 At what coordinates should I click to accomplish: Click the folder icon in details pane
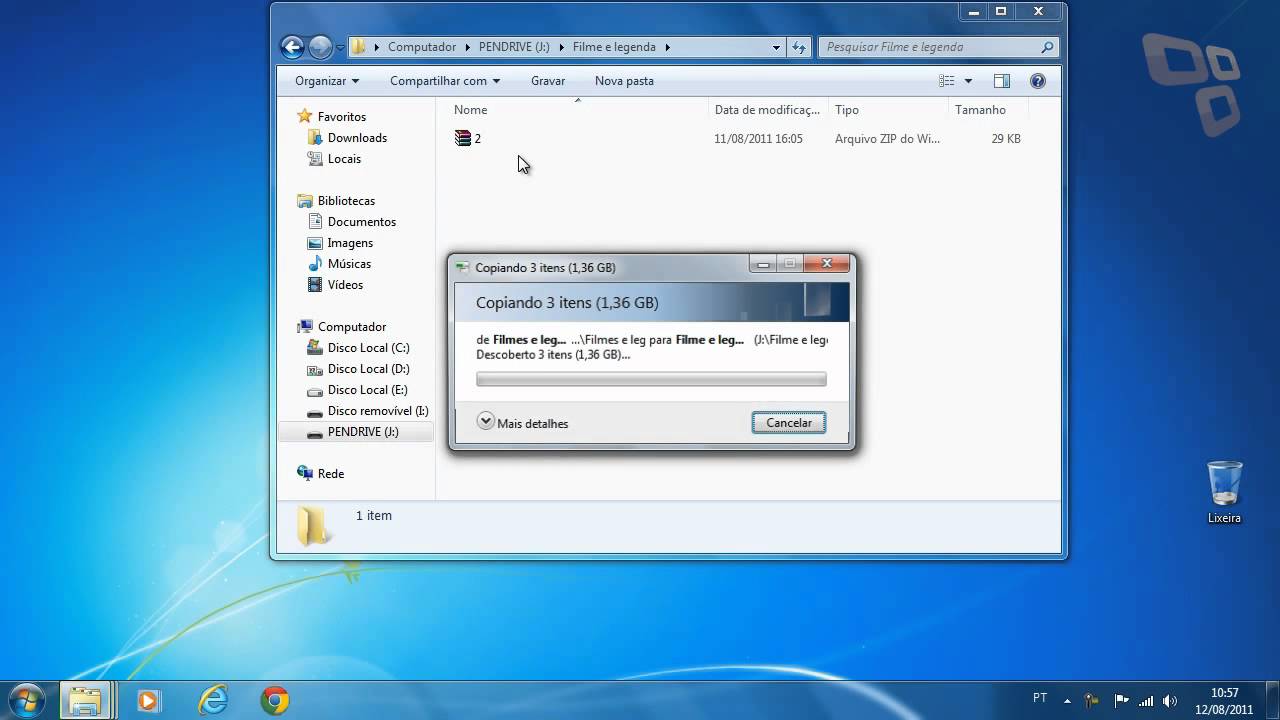312,526
